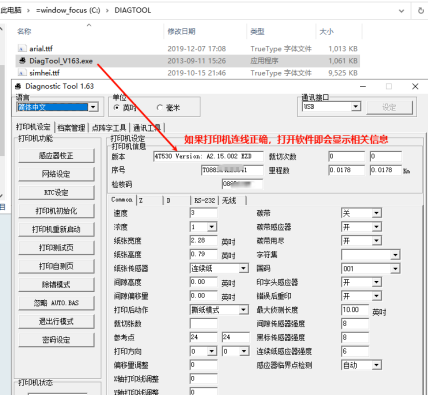Click the 网络设定 button

[x=56, y=174]
